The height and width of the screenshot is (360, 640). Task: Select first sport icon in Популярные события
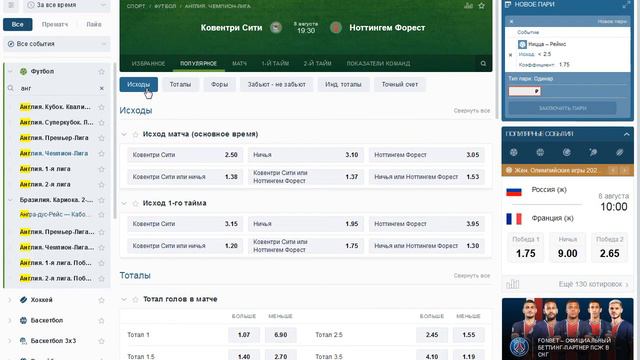[514, 152]
